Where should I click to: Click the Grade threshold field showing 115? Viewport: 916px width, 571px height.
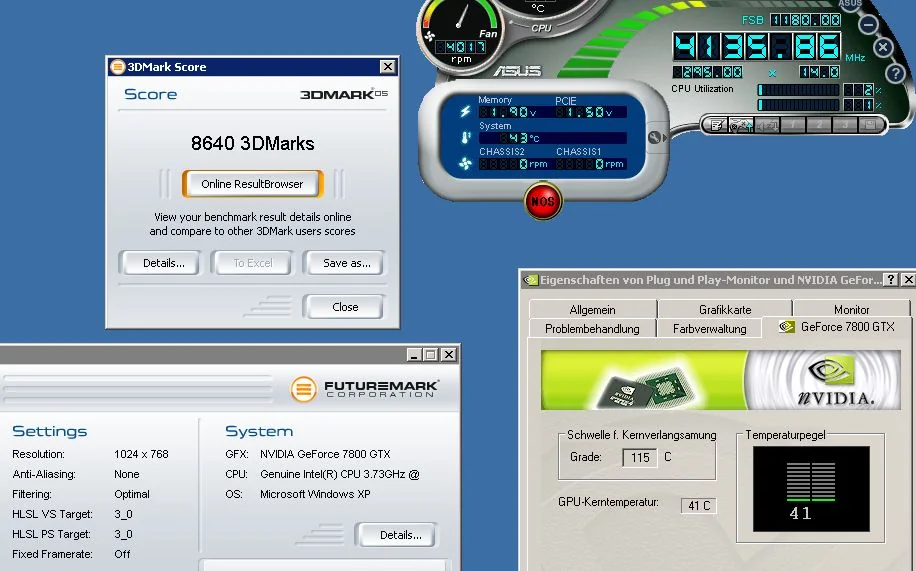tap(640, 458)
